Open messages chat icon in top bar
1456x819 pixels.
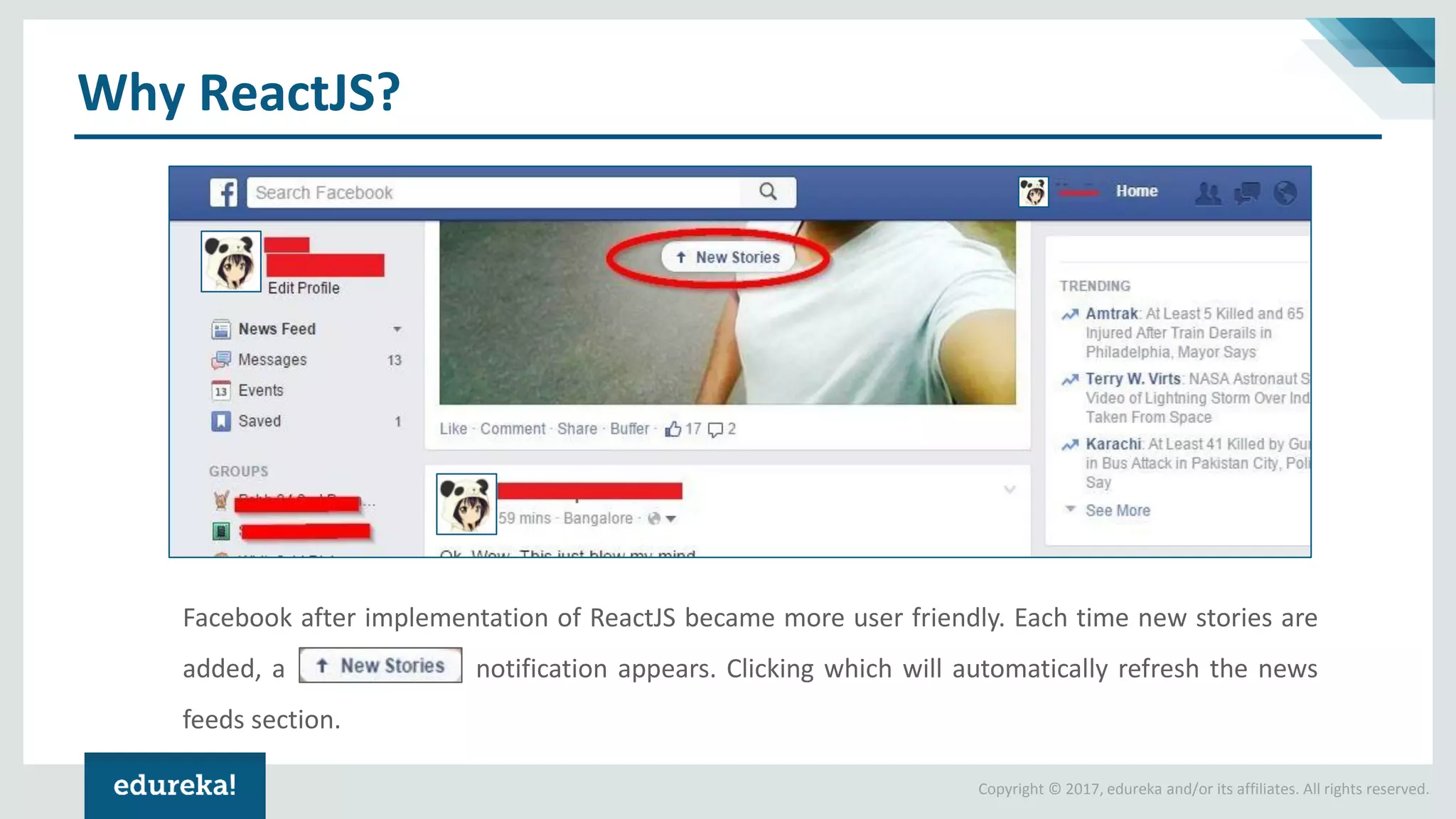[x=1247, y=193]
